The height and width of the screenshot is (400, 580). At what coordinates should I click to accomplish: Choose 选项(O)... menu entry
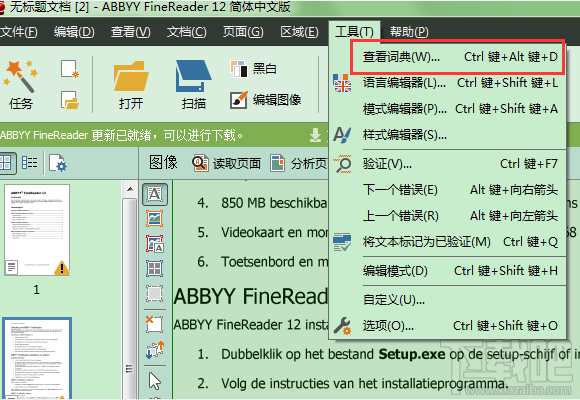[448, 326]
